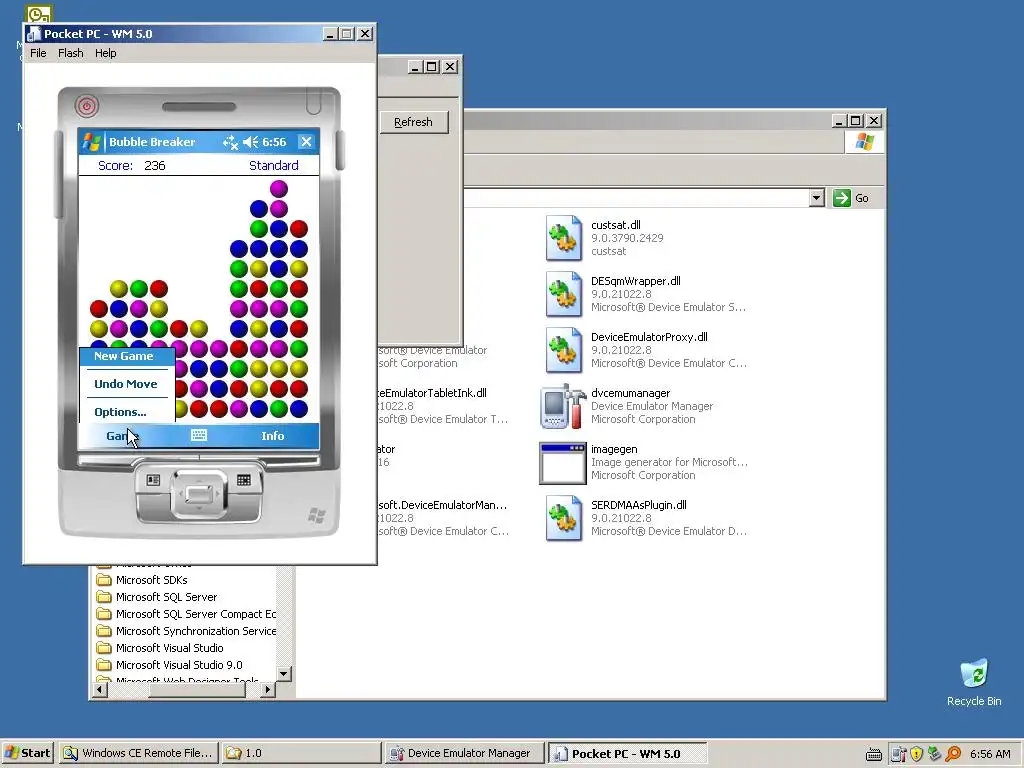
Task: Select the DeviceEmulatorProxy.dll file icon
Action: point(564,350)
